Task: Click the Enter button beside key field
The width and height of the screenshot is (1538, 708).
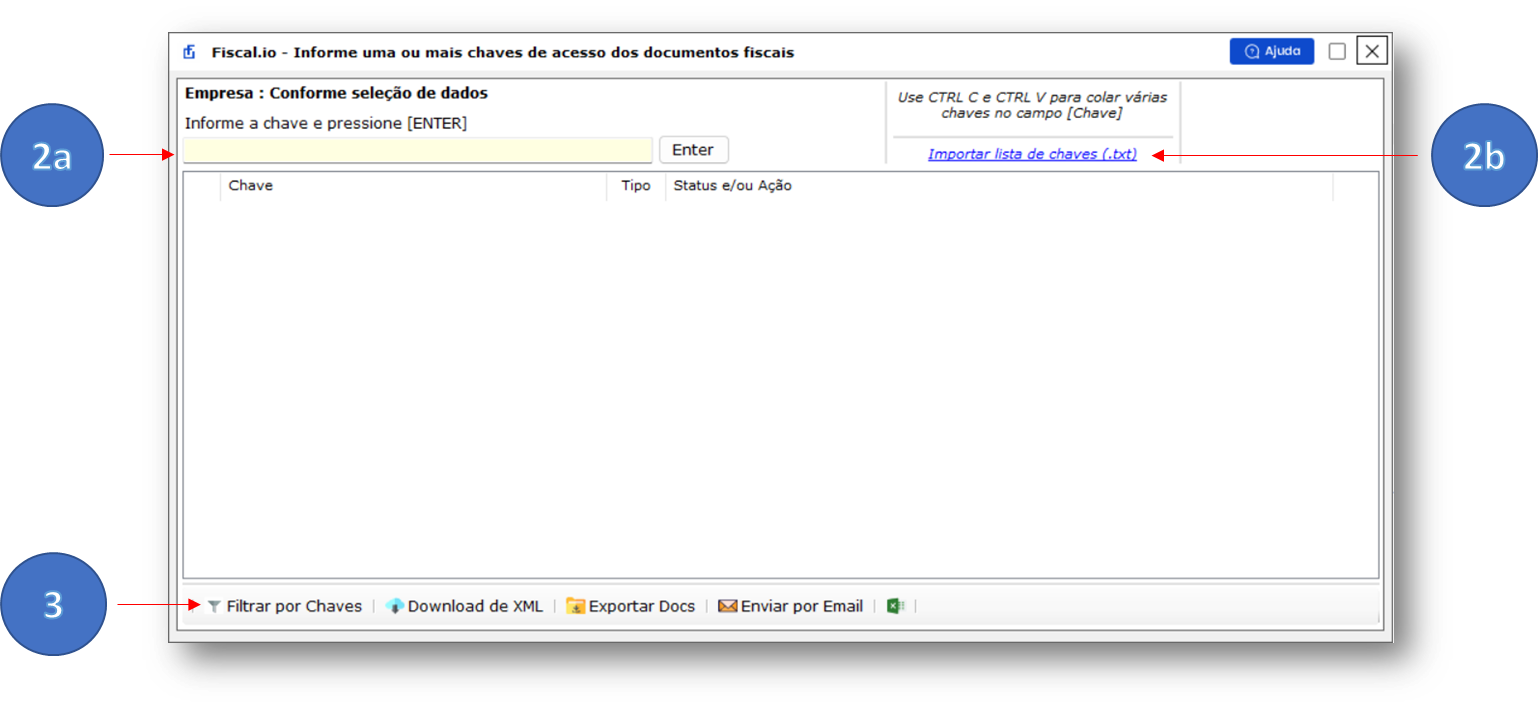Action: point(693,150)
